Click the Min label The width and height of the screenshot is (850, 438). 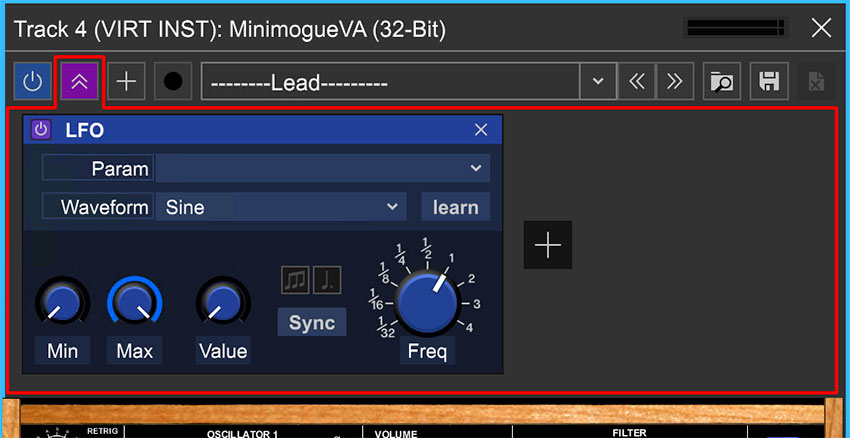tap(62, 351)
